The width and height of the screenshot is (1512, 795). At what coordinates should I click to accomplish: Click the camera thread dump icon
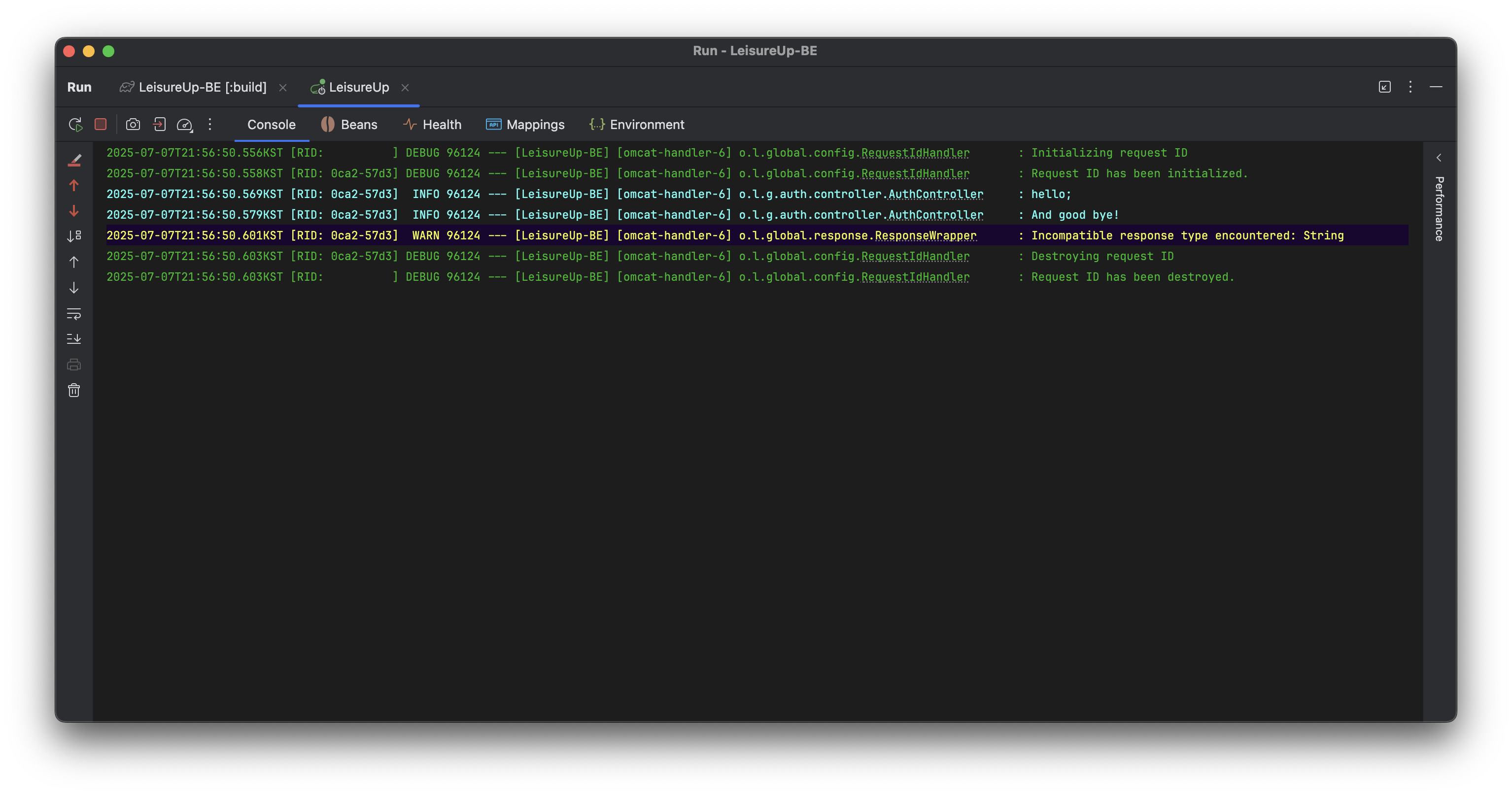point(133,125)
